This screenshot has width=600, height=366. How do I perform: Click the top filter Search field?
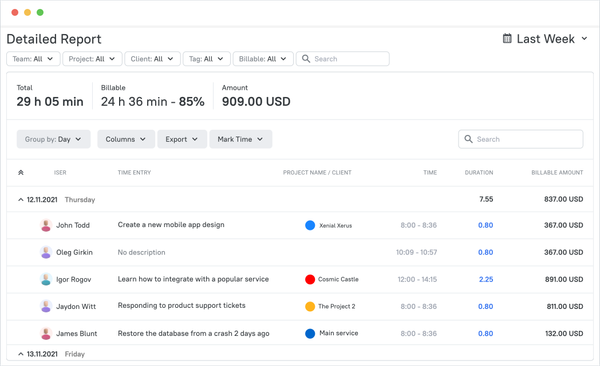pyautogui.click(x=342, y=59)
